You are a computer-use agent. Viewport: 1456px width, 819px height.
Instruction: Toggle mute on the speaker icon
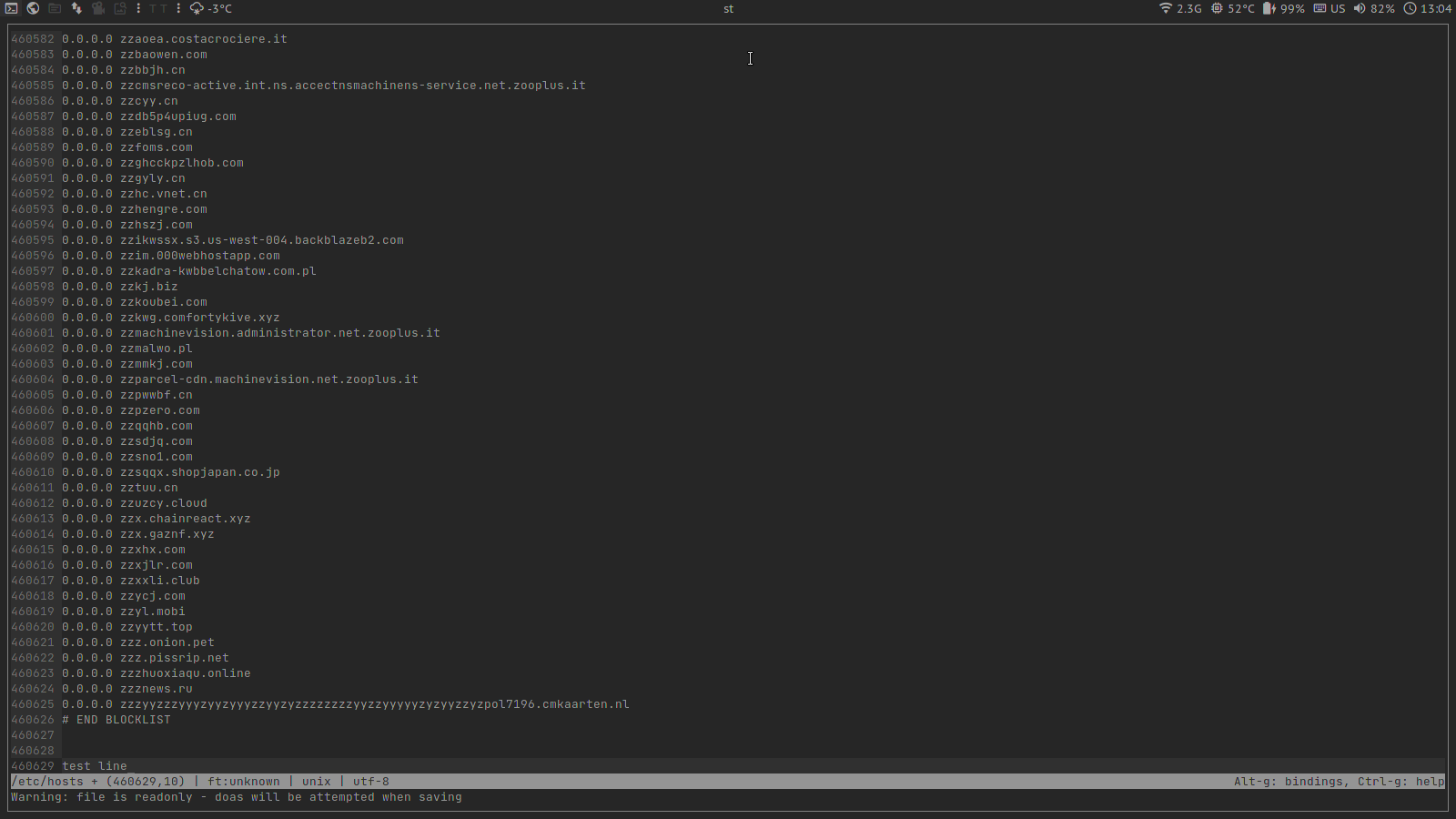(1360, 8)
